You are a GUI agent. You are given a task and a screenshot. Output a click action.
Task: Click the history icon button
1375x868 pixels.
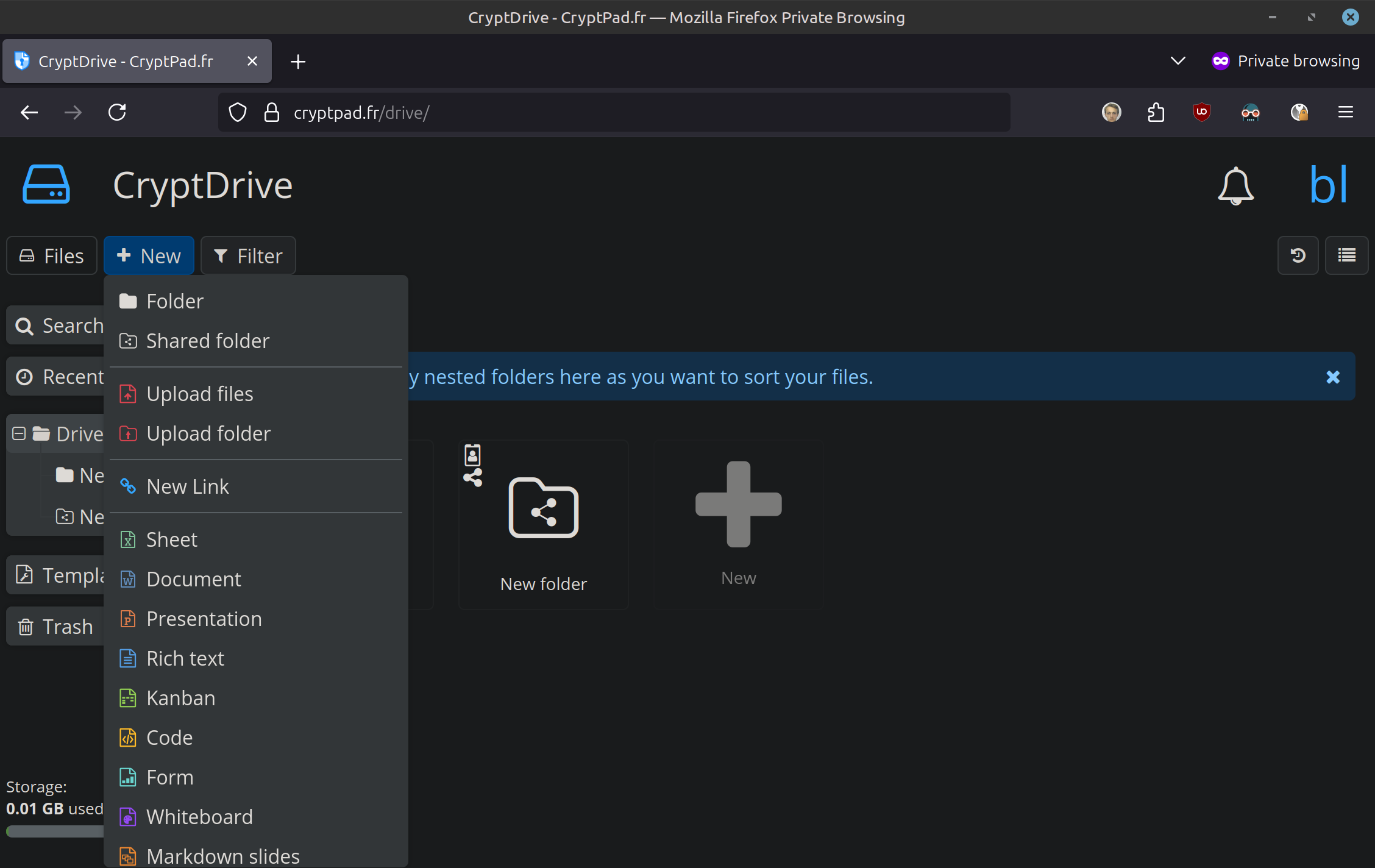1298,255
